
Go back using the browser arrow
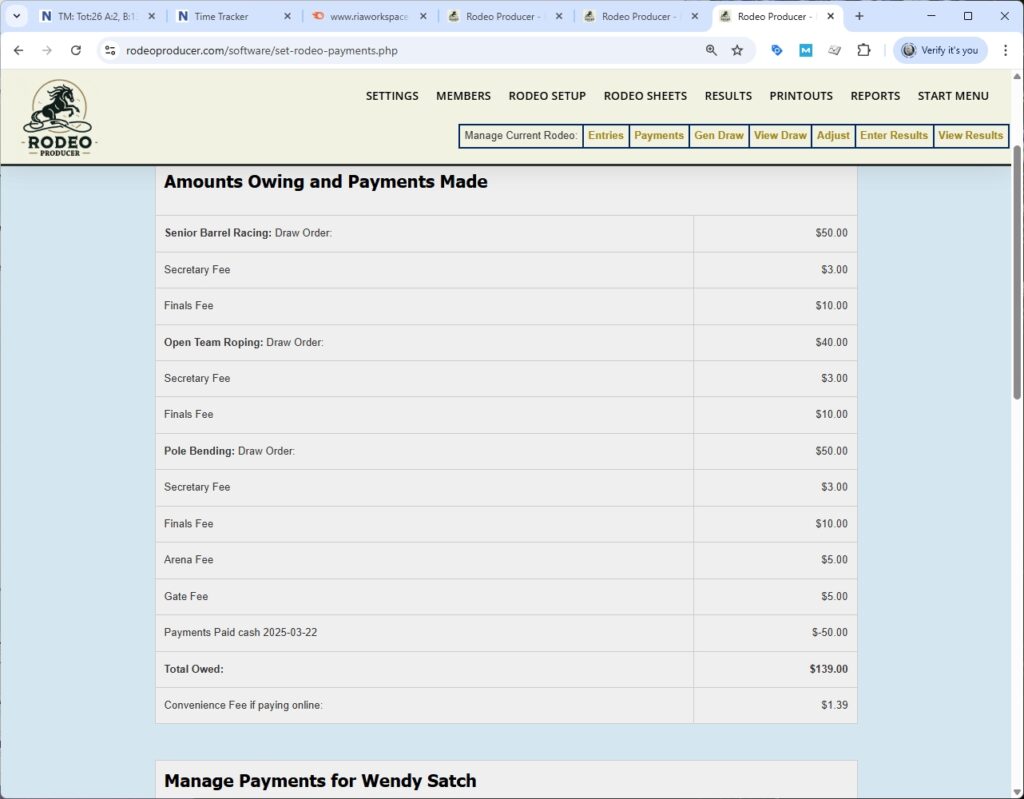(x=20, y=48)
